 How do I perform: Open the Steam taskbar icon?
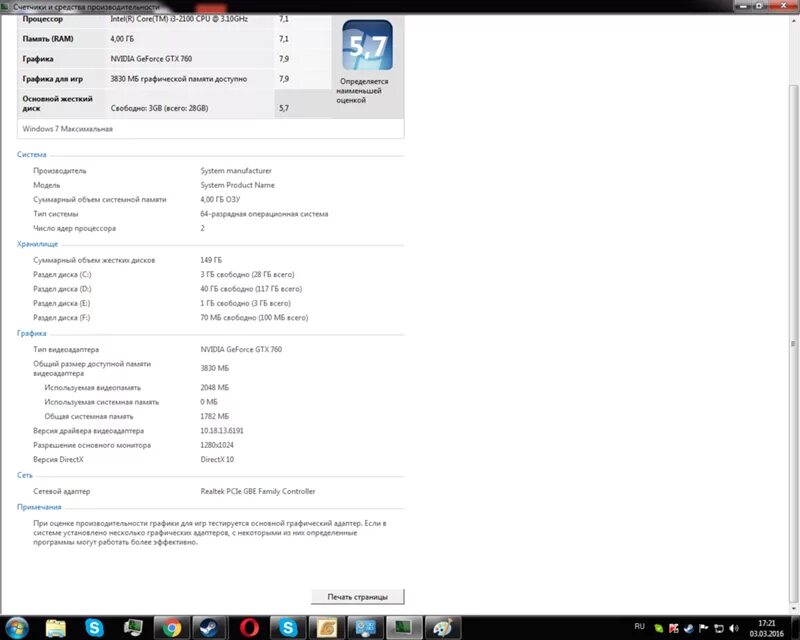click(208, 628)
